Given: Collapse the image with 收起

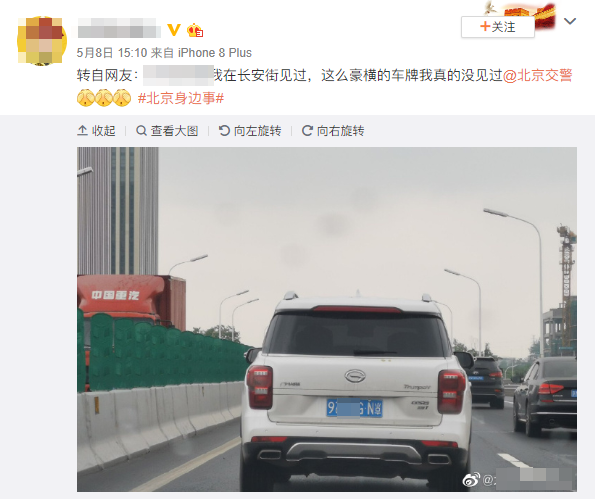Looking at the screenshot, I should point(96,131).
